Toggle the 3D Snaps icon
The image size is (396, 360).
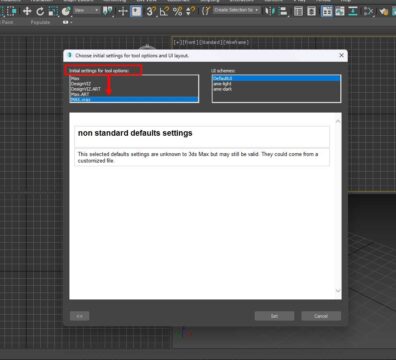(x=151, y=11)
